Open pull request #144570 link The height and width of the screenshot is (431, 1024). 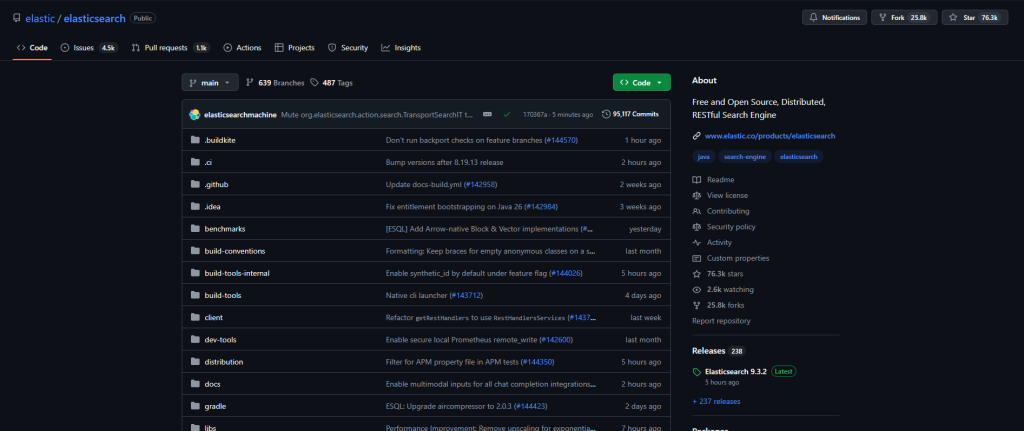[562, 140]
